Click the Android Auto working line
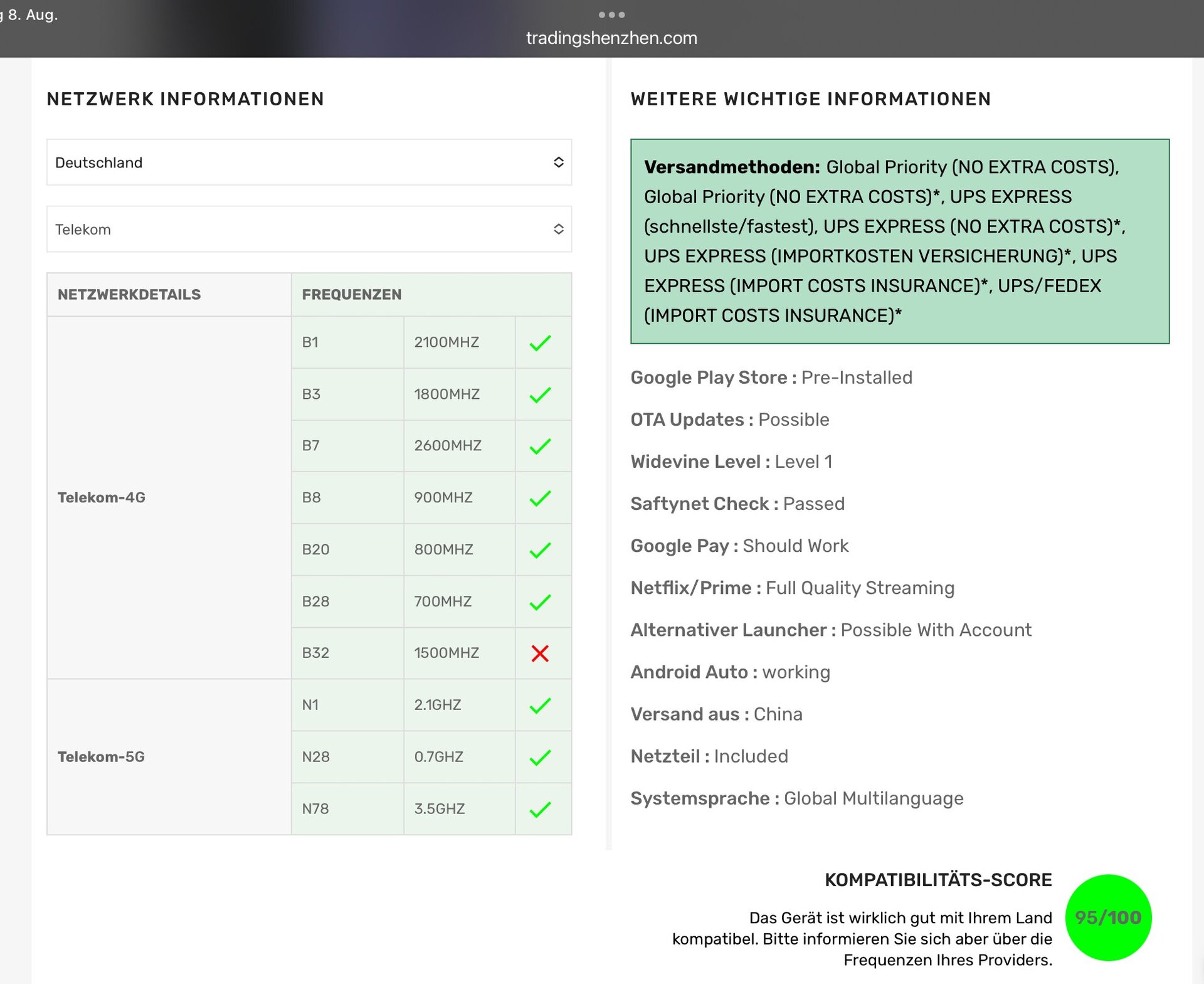1204x984 pixels. pyautogui.click(x=731, y=672)
